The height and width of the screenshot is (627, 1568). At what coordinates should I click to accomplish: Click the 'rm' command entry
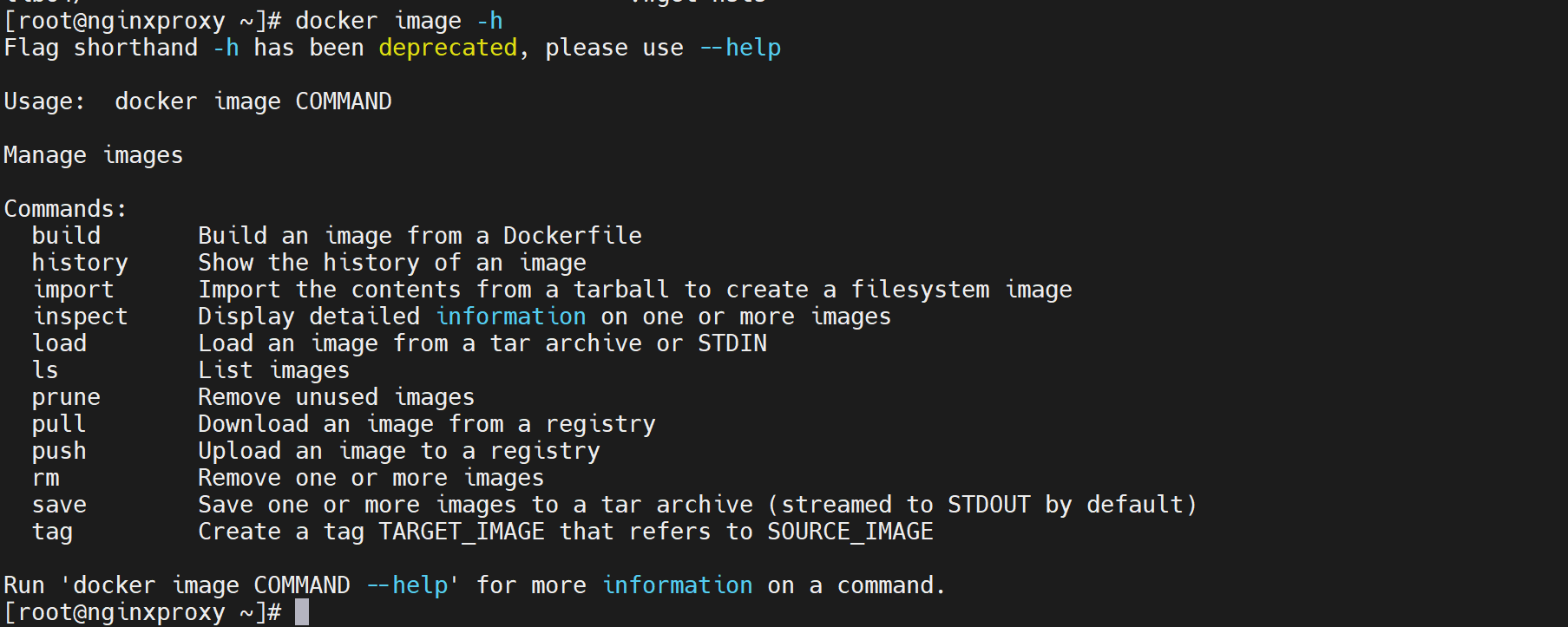point(45,478)
